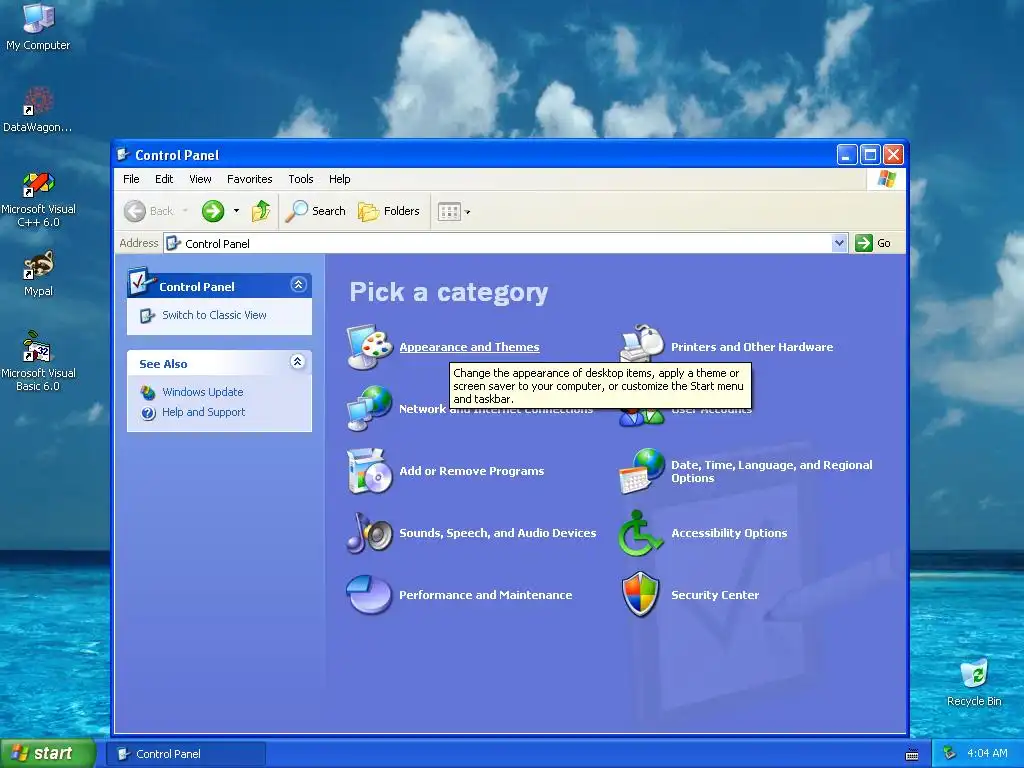Screen dimensions: 1024x768
Task: Click the Control Panel taskbar button
Action: pos(186,754)
